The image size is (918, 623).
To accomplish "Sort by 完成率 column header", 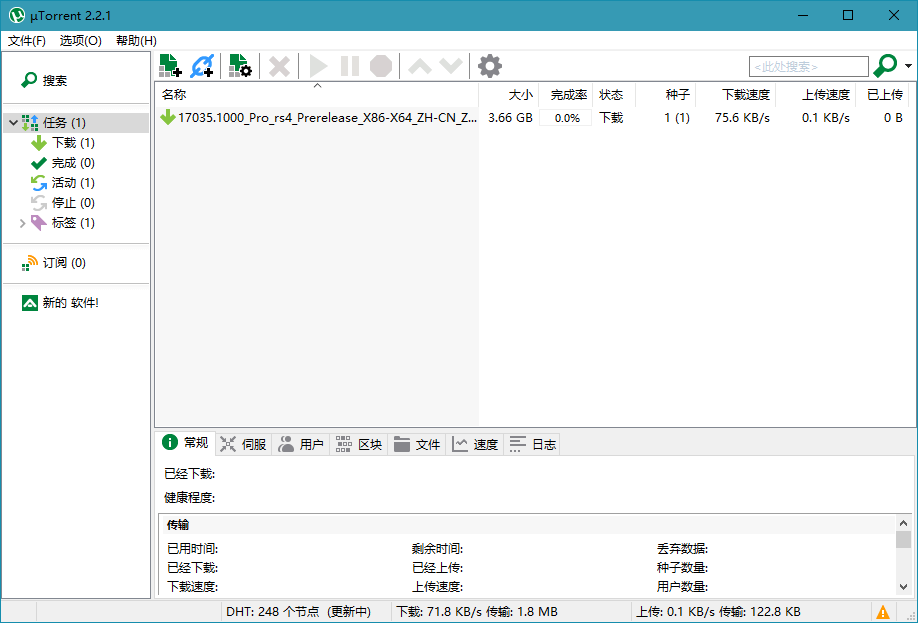I will coord(566,95).
